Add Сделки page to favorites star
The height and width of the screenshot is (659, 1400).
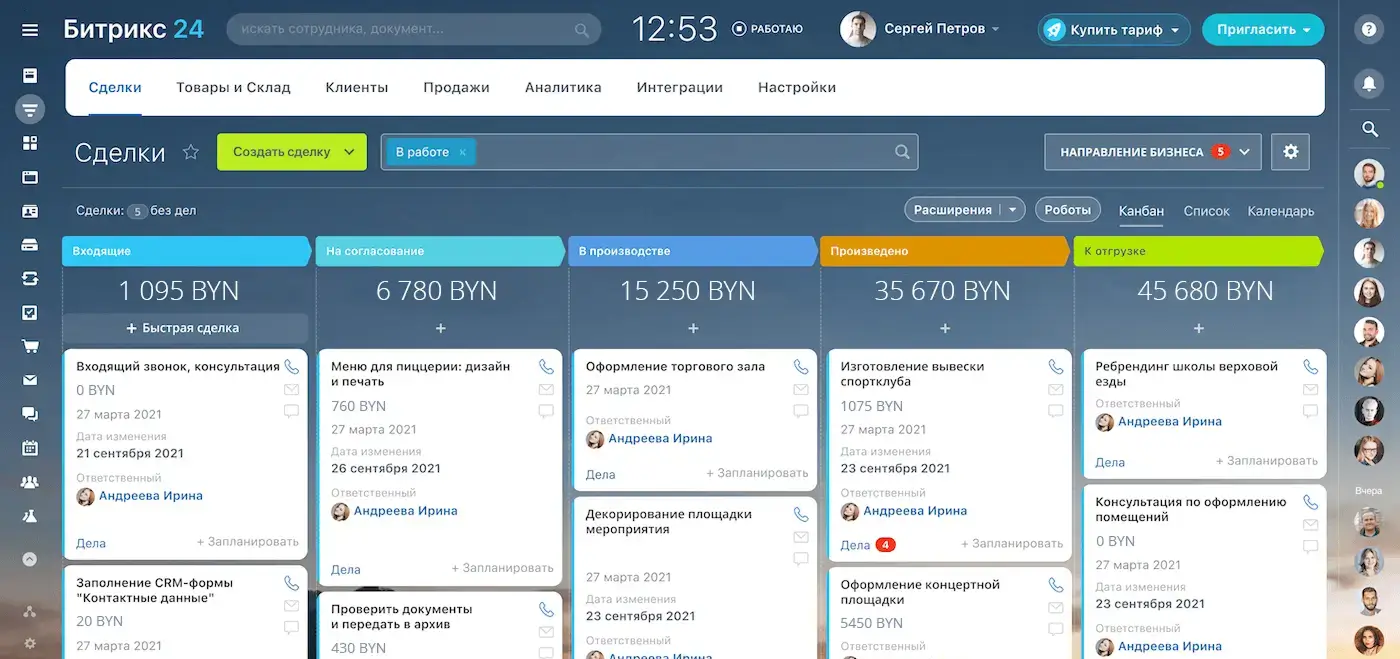pos(191,152)
